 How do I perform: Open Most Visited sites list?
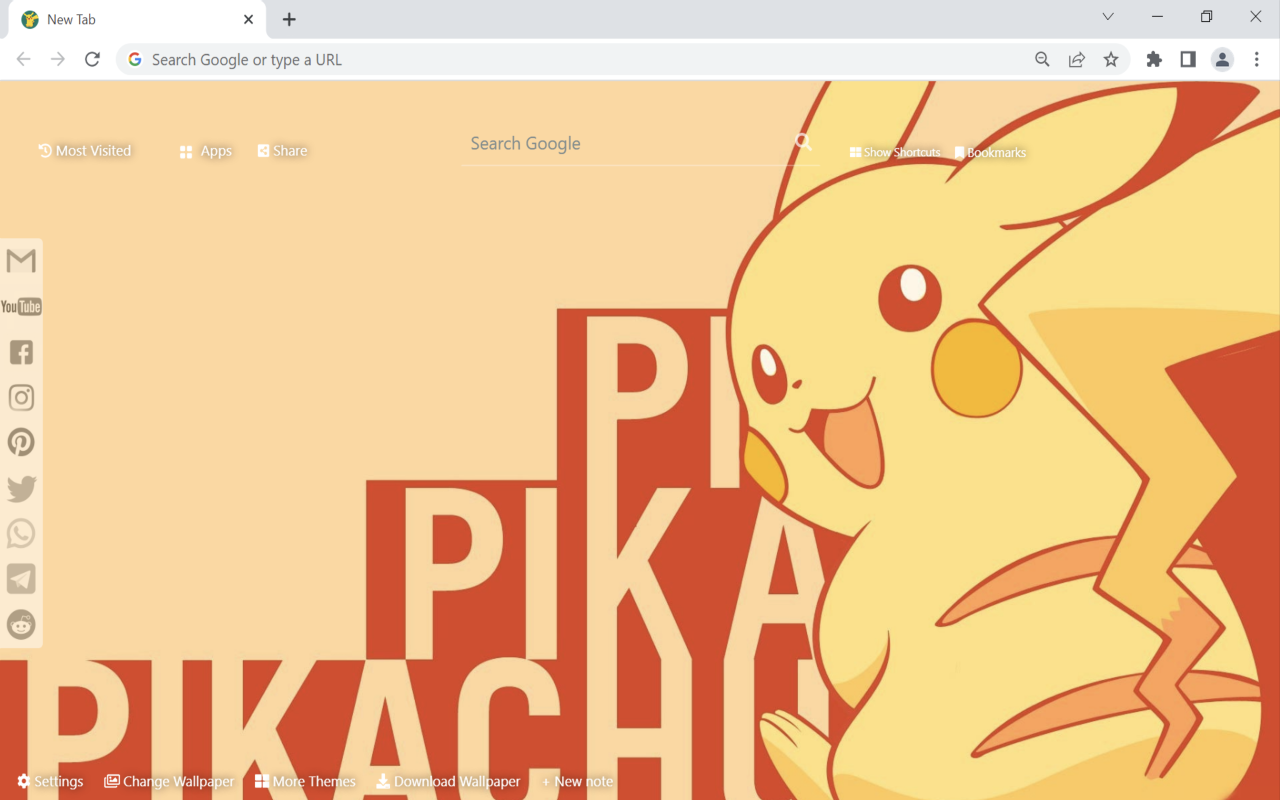[85, 151]
